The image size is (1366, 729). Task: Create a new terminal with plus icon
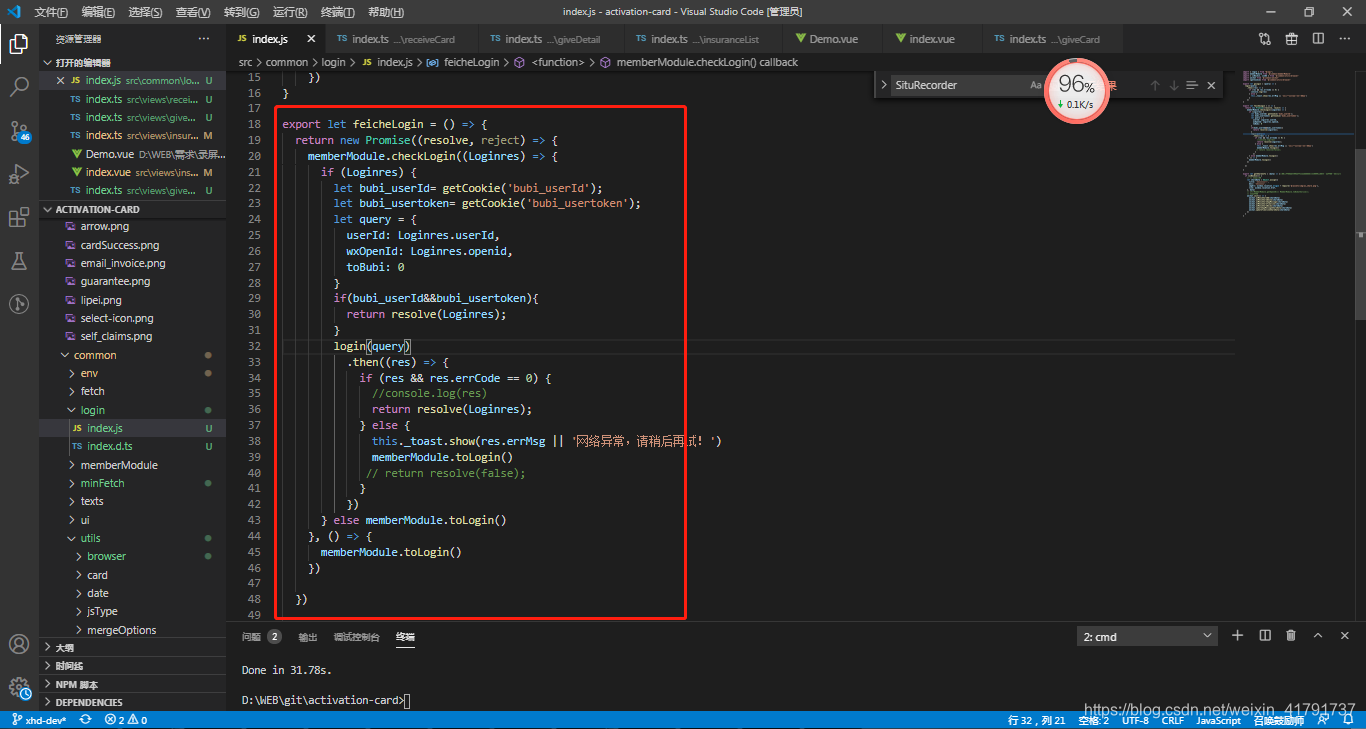[1237, 635]
